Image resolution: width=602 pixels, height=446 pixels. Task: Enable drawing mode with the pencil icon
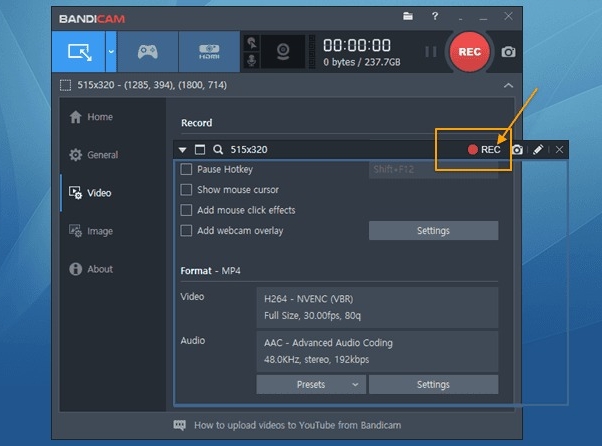point(538,150)
